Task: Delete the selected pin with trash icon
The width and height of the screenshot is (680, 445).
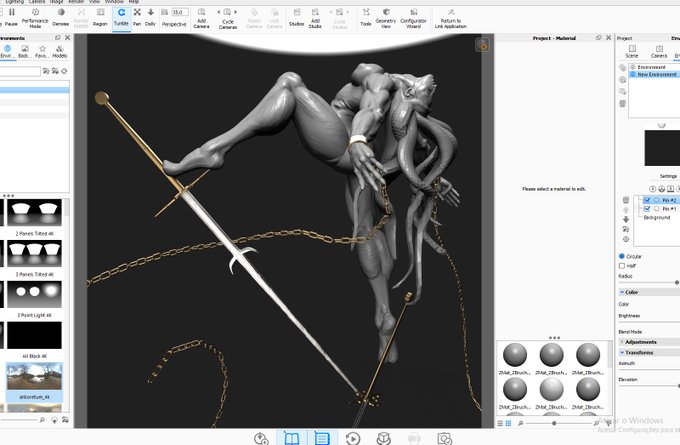Action: pos(626,200)
